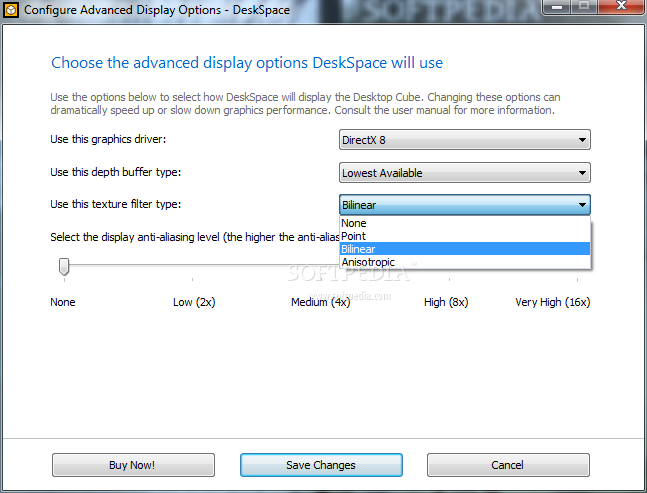Click the Very High (16x) label
This screenshot has width=647, height=493.
tap(553, 302)
